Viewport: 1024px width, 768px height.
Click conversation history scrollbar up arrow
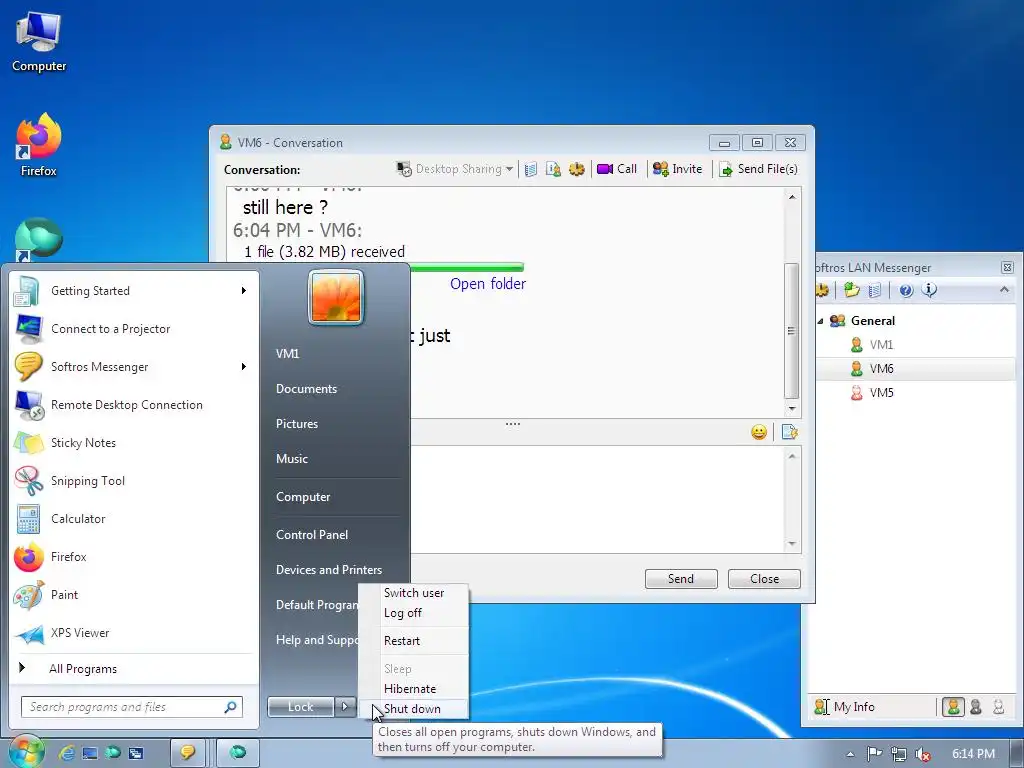pyautogui.click(x=792, y=197)
